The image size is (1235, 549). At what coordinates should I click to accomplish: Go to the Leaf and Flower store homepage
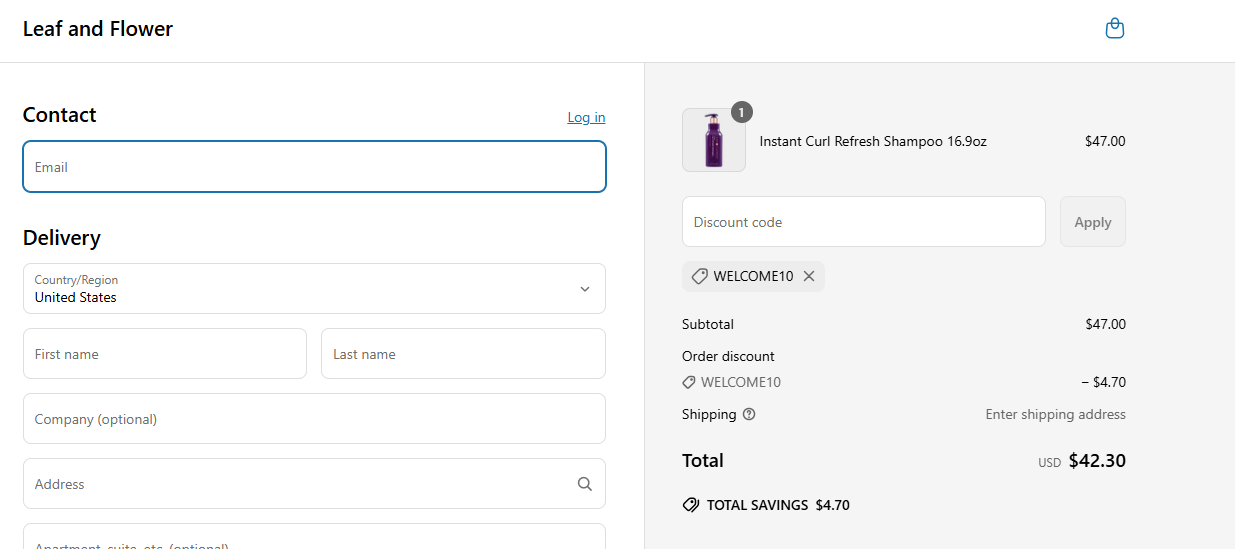pyautogui.click(x=98, y=29)
